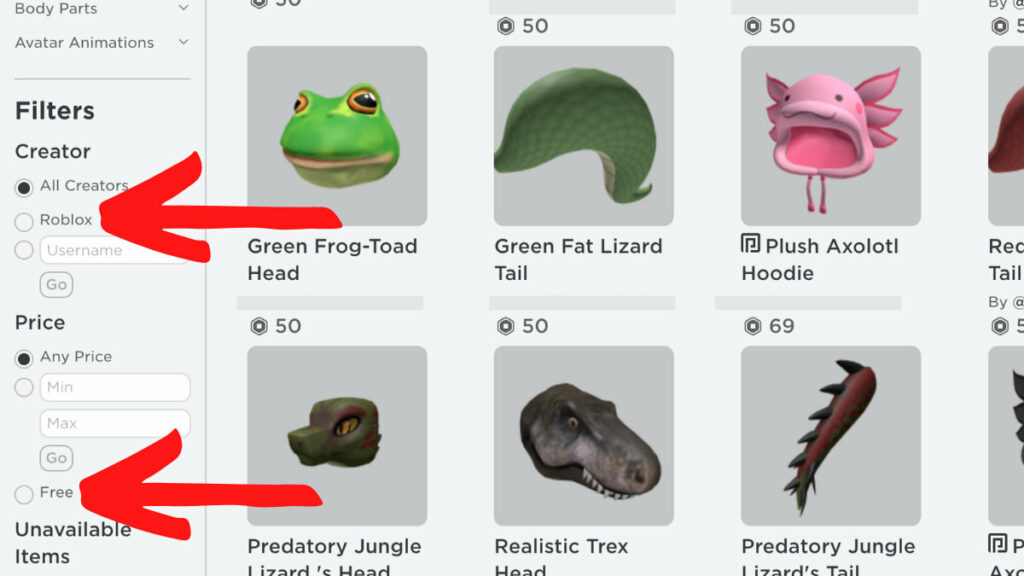Click the Robux icon above Predatory Jungle Lizard's Head
This screenshot has width=1024, height=576.
point(259,326)
